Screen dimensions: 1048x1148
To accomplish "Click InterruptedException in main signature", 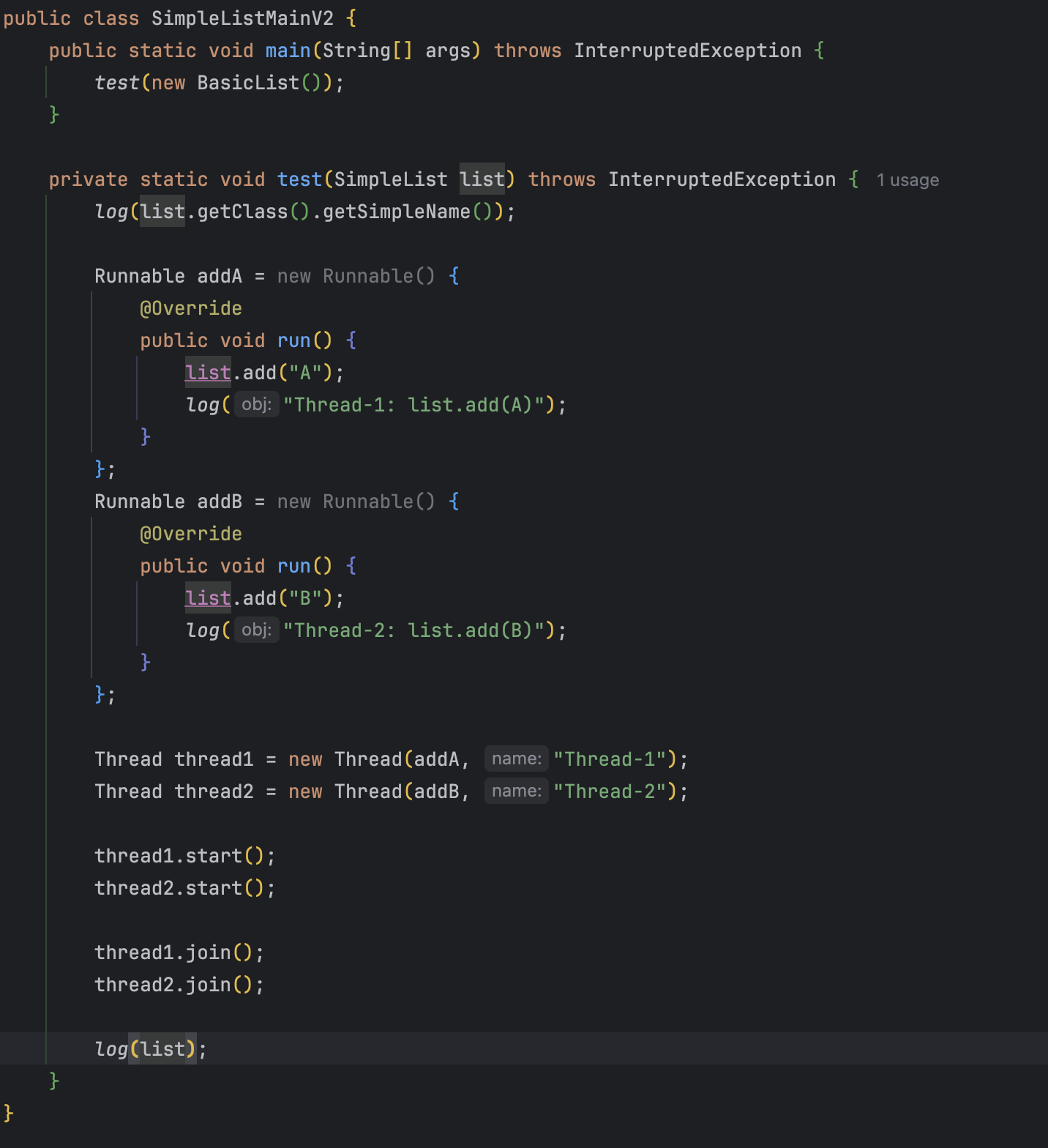I will click(x=688, y=51).
